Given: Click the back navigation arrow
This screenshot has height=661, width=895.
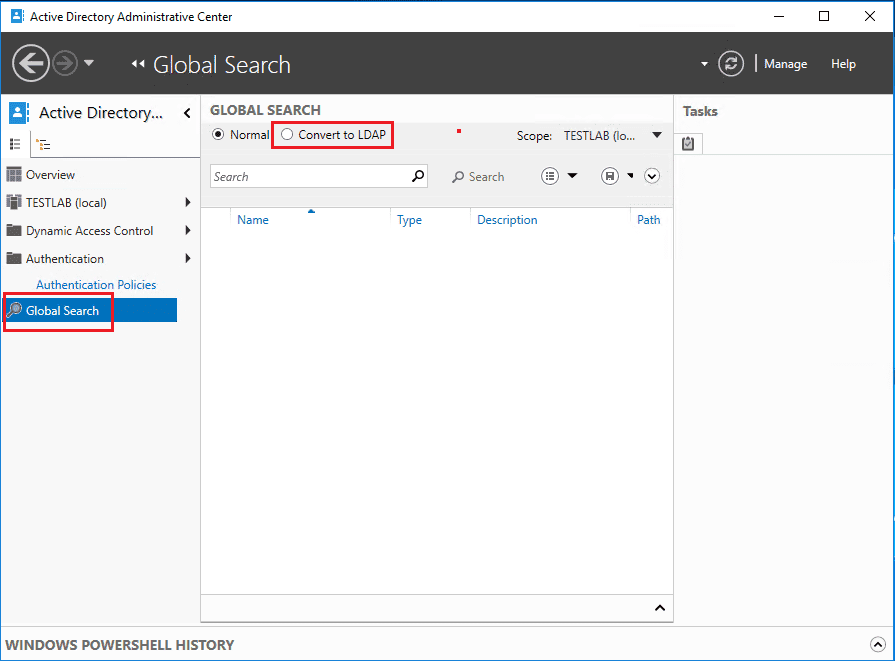Looking at the screenshot, I should (31, 64).
